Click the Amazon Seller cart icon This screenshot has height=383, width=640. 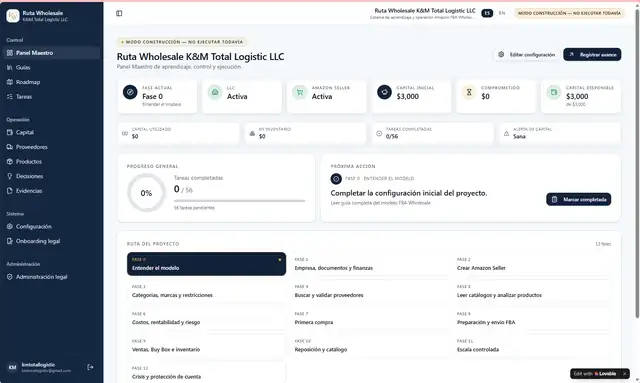300,92
